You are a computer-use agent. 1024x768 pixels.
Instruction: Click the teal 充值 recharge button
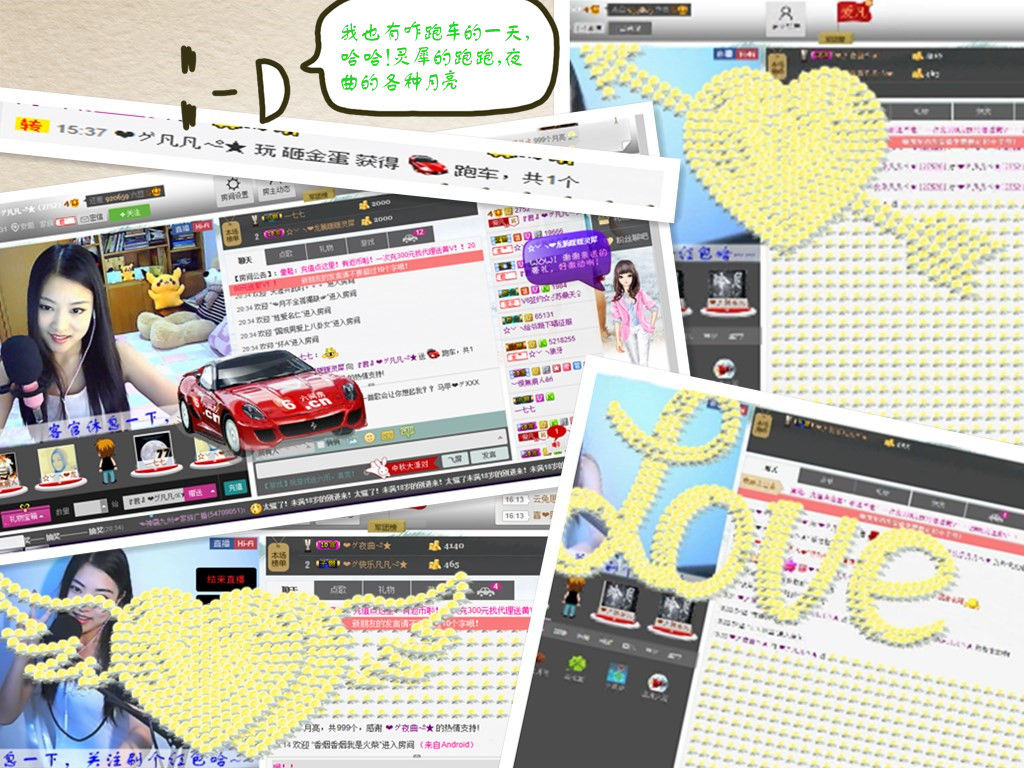(235, 487)
